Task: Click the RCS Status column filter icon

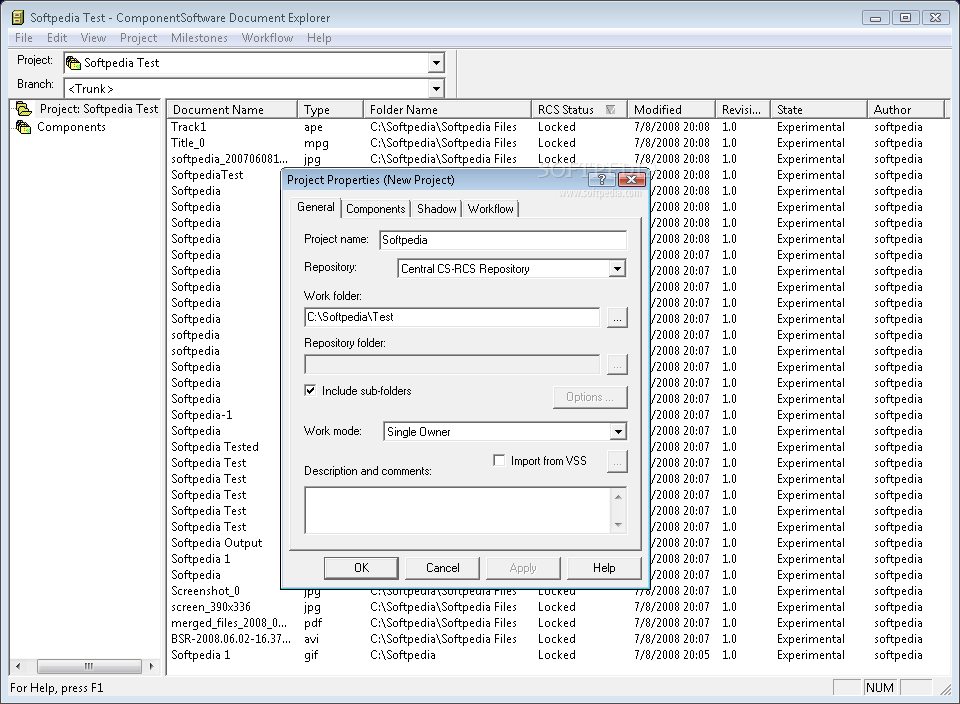Action: (x=610, y=110)
